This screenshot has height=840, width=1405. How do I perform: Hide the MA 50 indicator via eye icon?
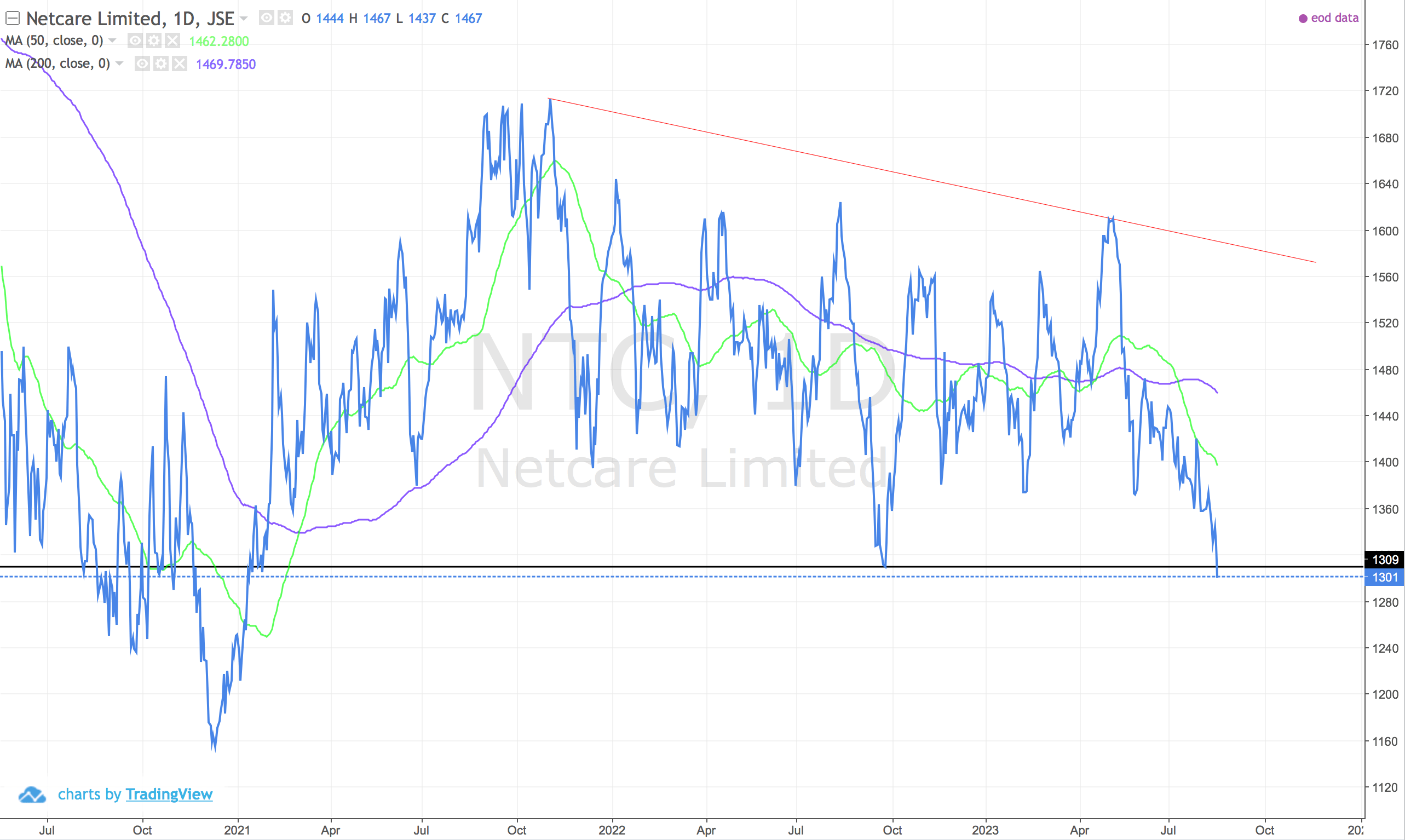pyautogui.click(x=135, y=41)
